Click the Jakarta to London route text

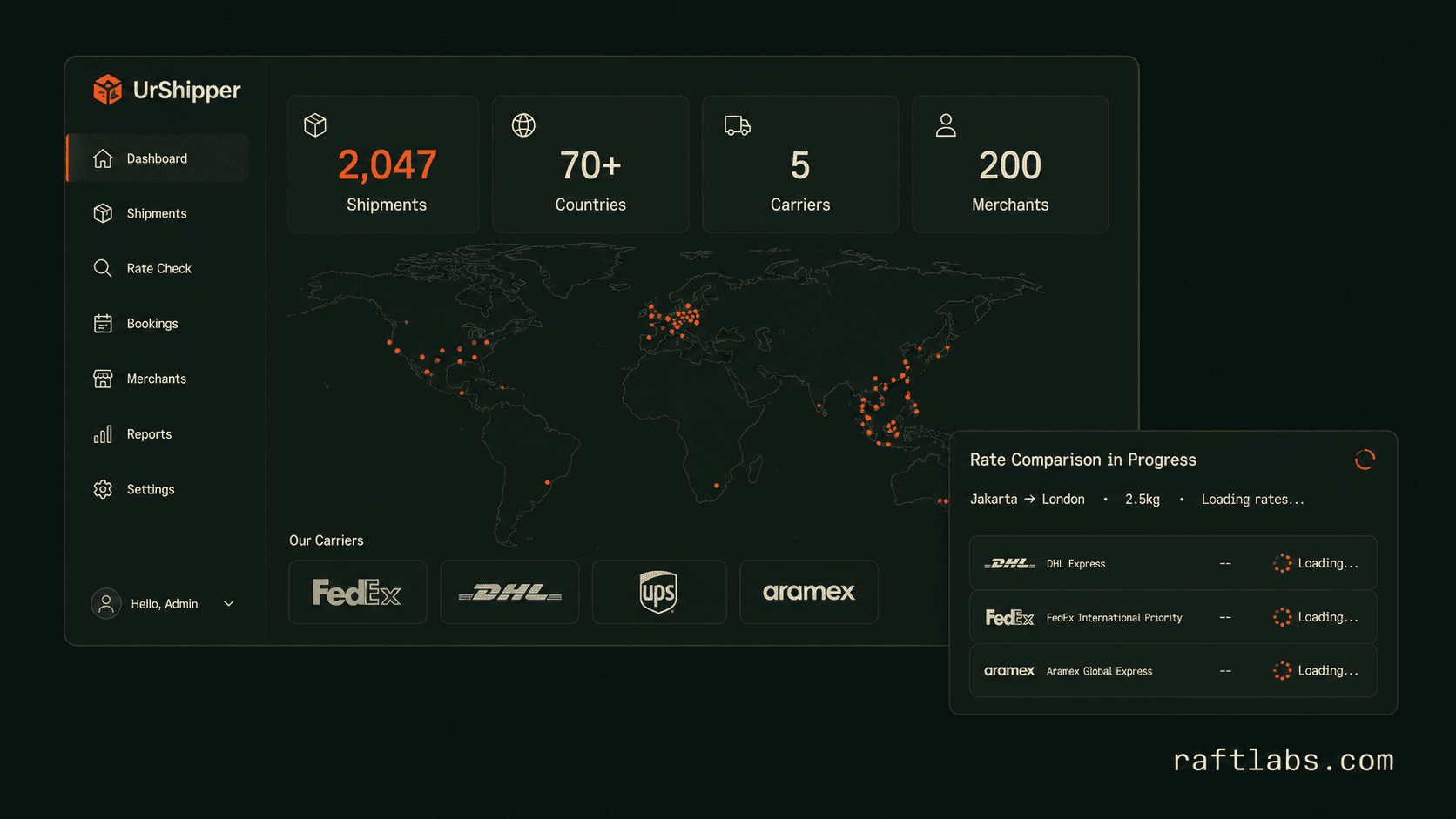1028,499
